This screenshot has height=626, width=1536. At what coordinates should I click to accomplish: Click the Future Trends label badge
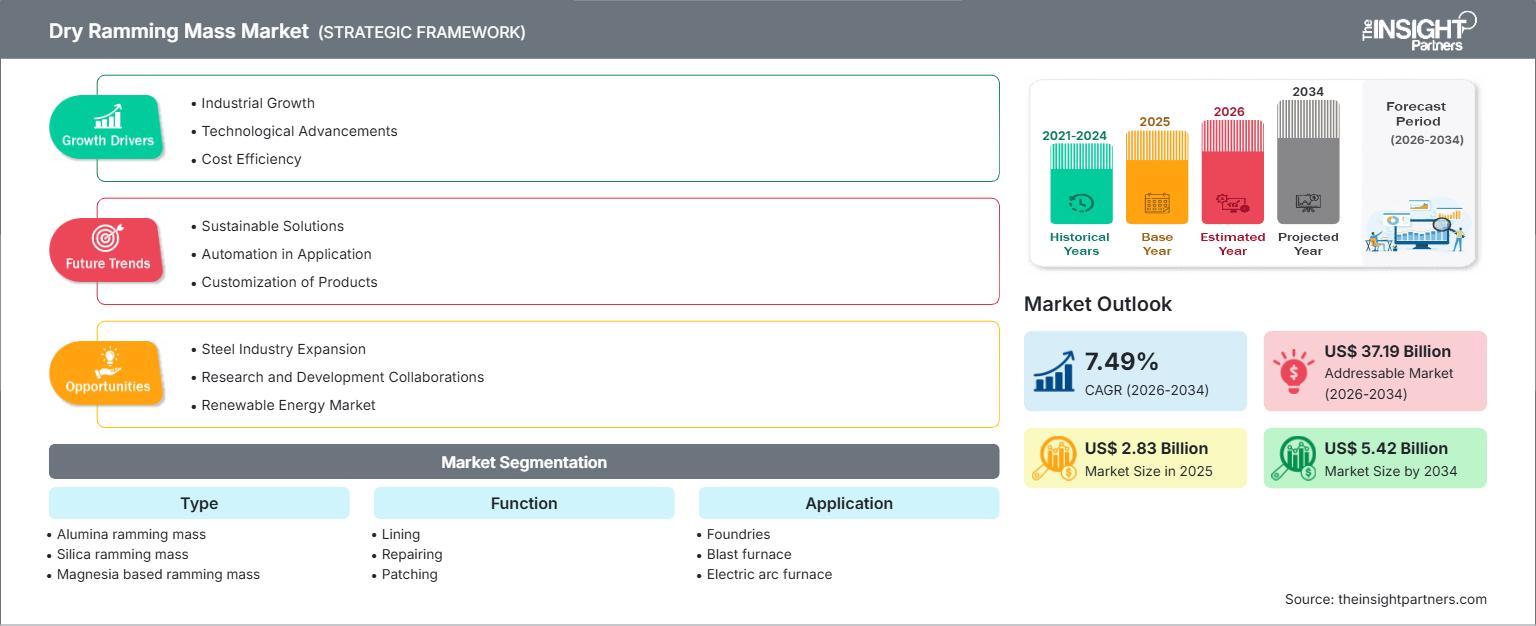(107, 250)
